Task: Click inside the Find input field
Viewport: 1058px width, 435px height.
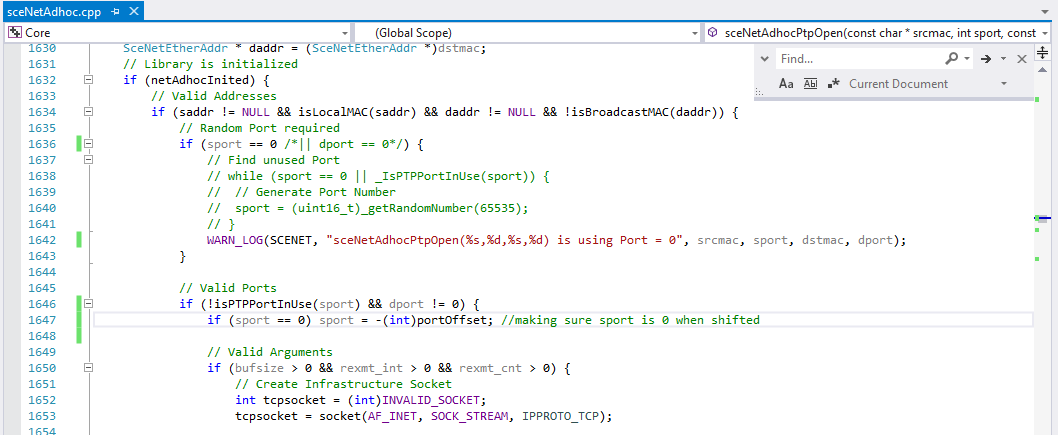Action: (x=860, y=59)
